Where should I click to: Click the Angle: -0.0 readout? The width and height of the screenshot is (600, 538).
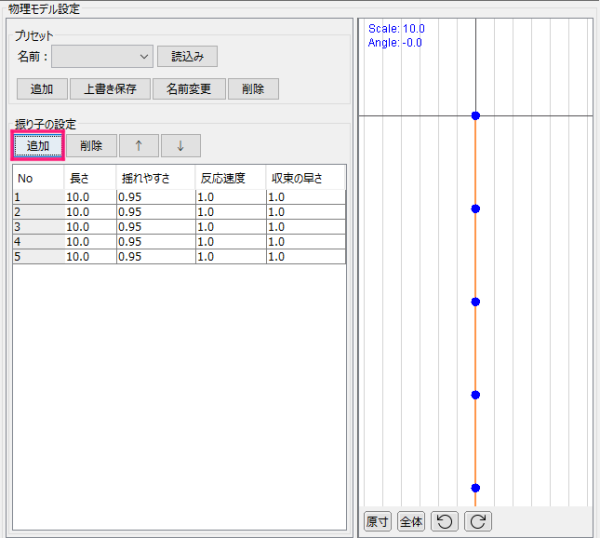395,42
